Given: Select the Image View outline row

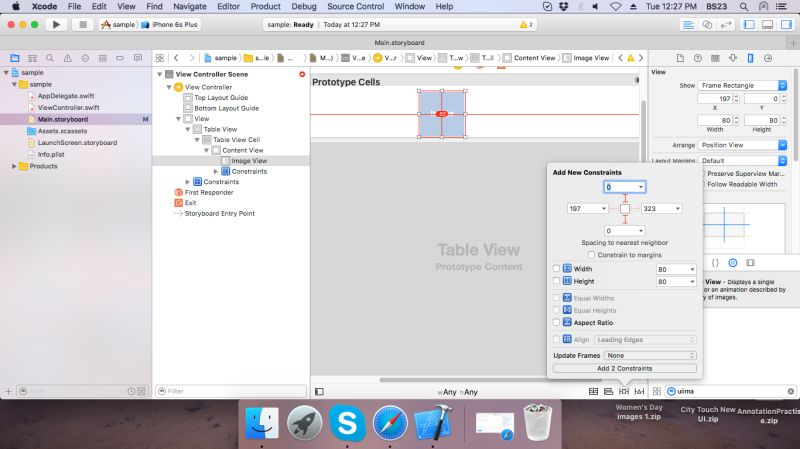Looking at the screenshot, I should 231,161.
